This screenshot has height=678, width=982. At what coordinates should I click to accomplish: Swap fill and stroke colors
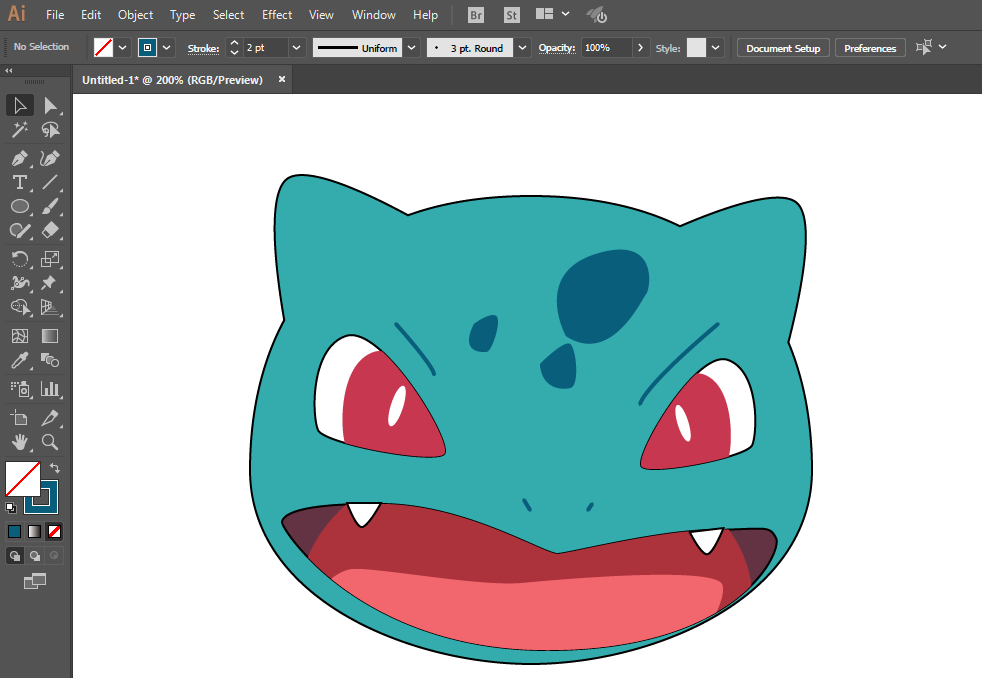55,468
